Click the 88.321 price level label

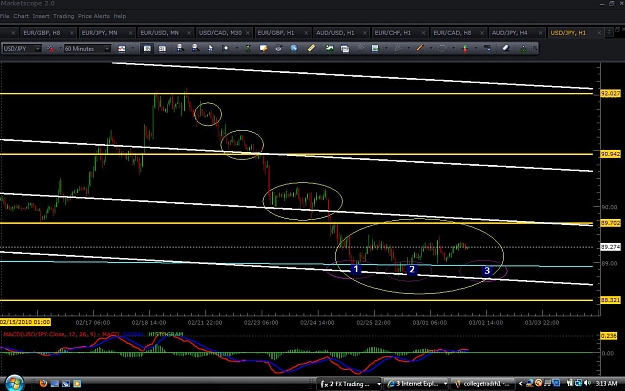point(610,300)
